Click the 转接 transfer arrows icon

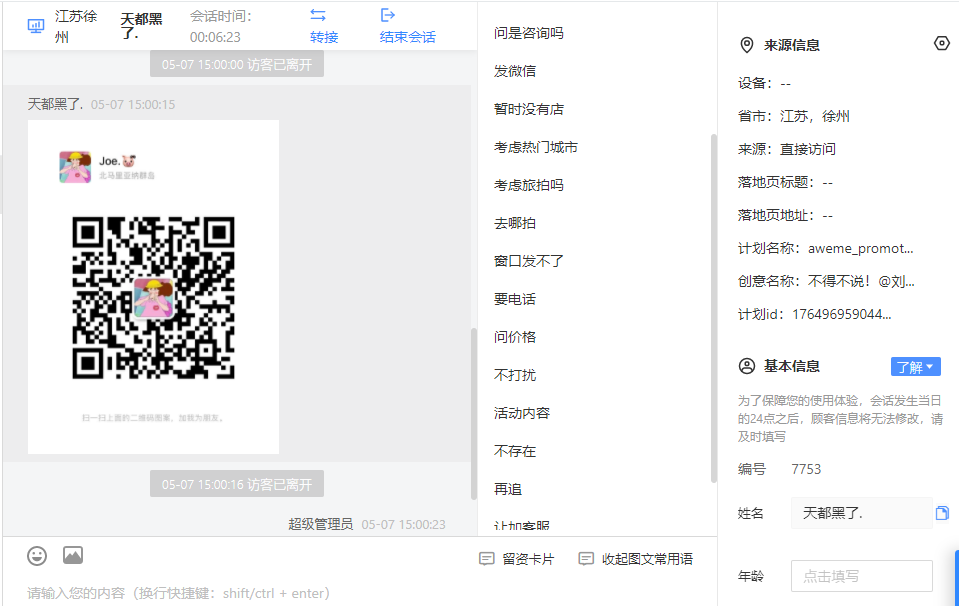tap(318, 15)
